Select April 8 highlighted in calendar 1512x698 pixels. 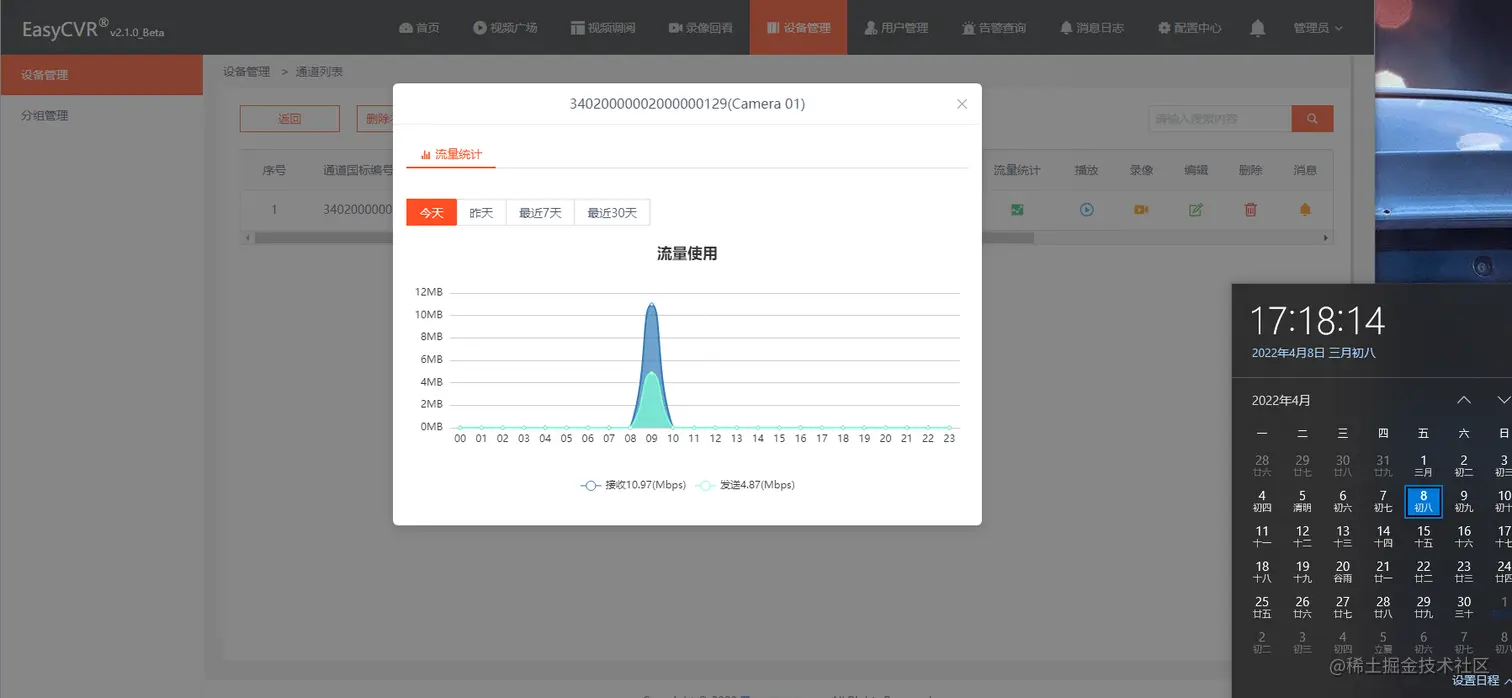click(1424, 500)
